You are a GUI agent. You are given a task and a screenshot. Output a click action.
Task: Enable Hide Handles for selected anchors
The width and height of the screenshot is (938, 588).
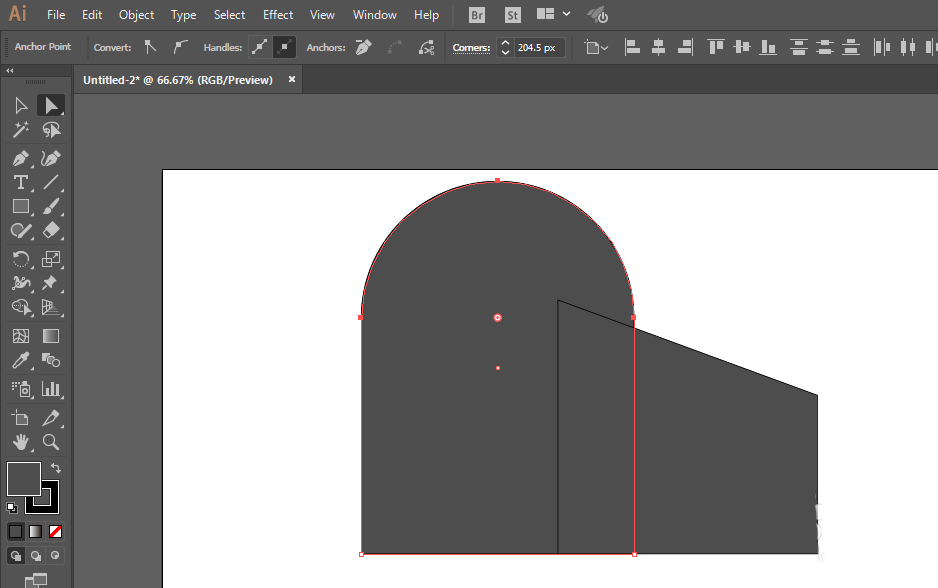click(x=284, y=47)
